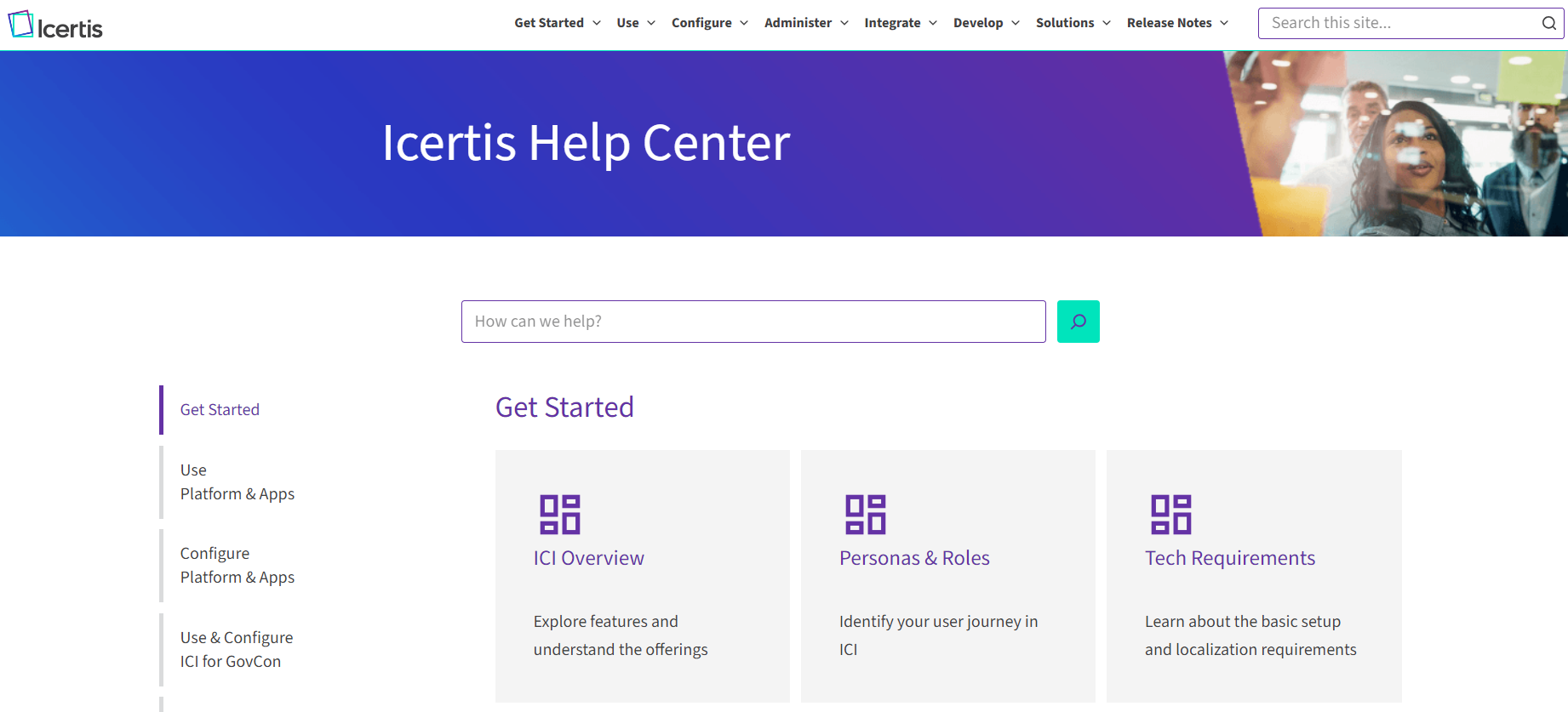Select Get Started in the sidebar
The height and width of the screenshot is (712, 1568).
[x=220, y=410]
